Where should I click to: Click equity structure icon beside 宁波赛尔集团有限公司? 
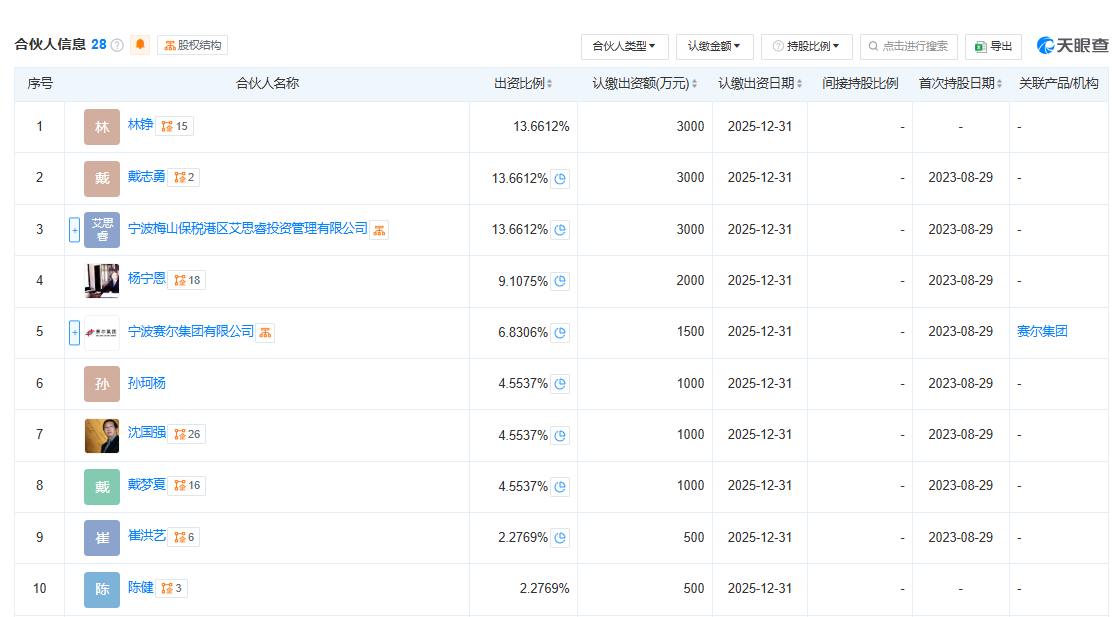point(265,332)
